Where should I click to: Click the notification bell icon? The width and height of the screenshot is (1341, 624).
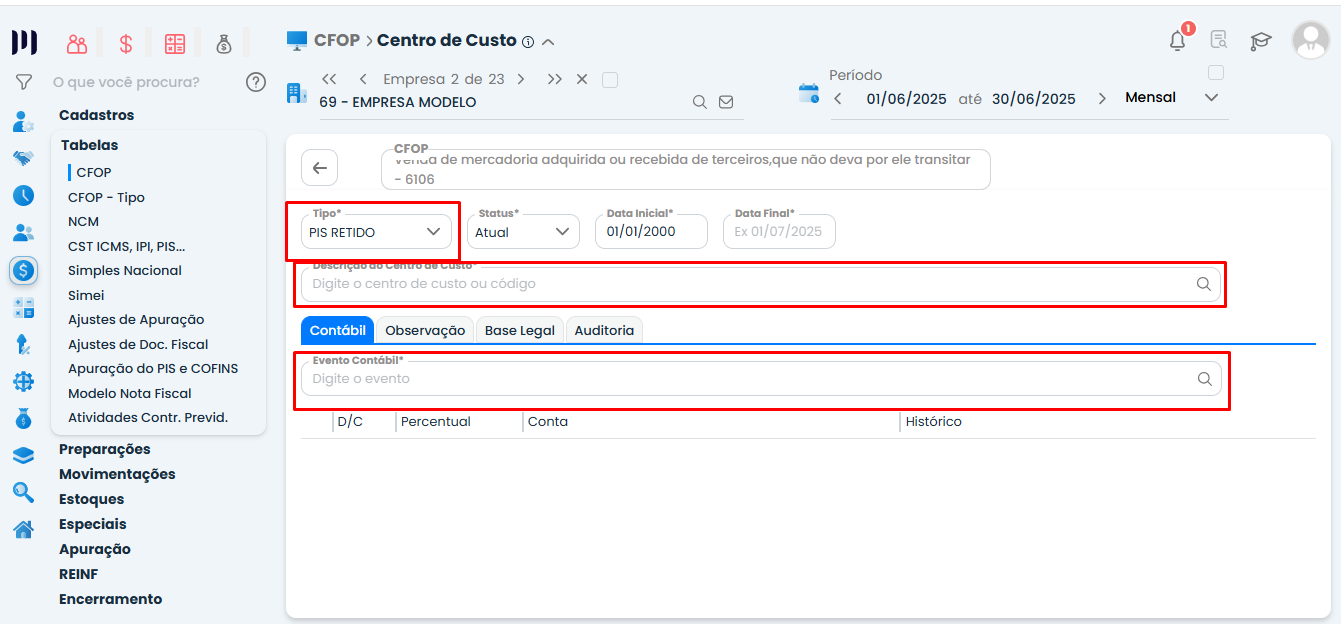pyautogui.click(x=1178, y=41)
